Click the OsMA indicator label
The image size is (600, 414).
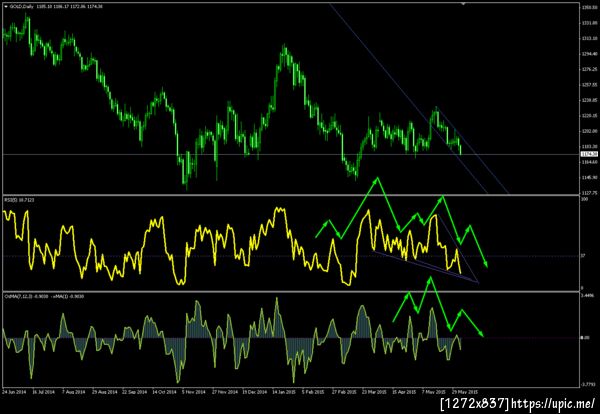(44, 296)
